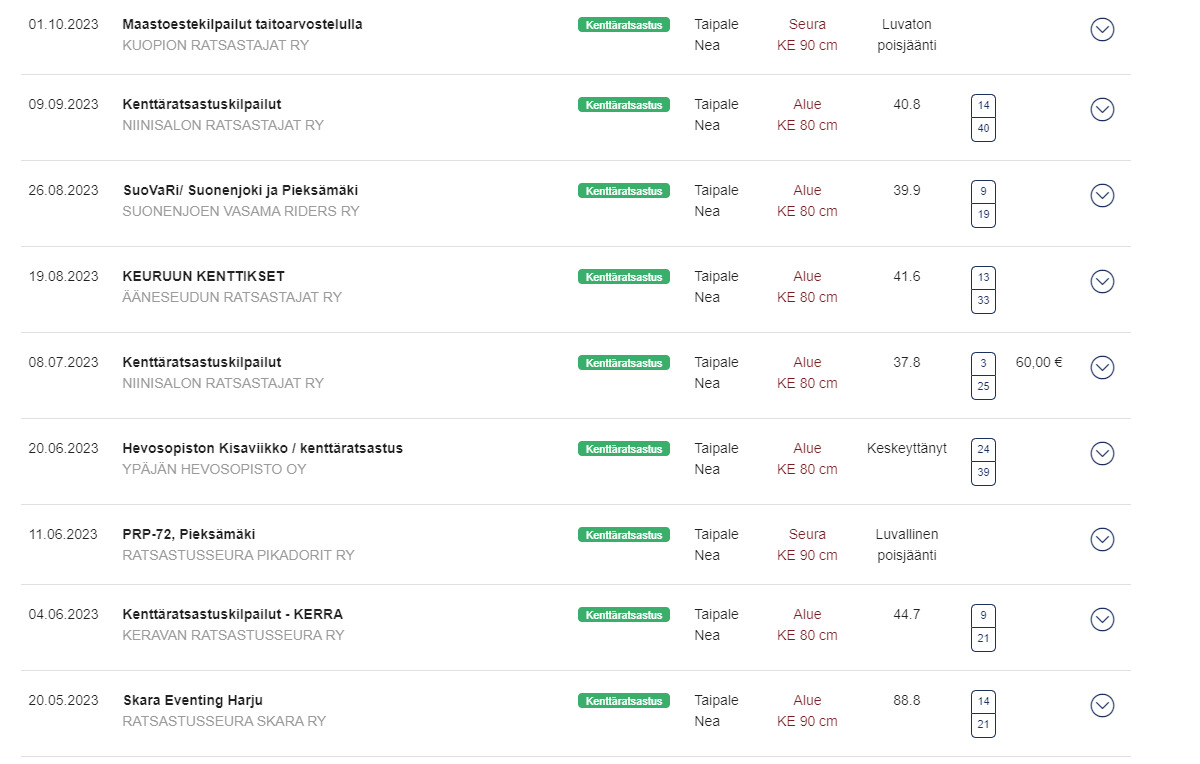Click the 9/19 placement box icon
Viewport: 1200px width, 764px height.
[x=984, y=204]
